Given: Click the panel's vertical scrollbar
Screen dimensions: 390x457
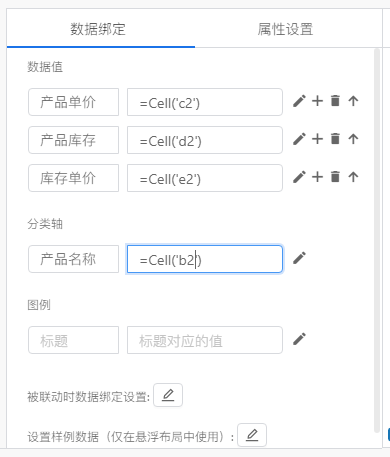Looking at the screenshot, I should (377, 240).
